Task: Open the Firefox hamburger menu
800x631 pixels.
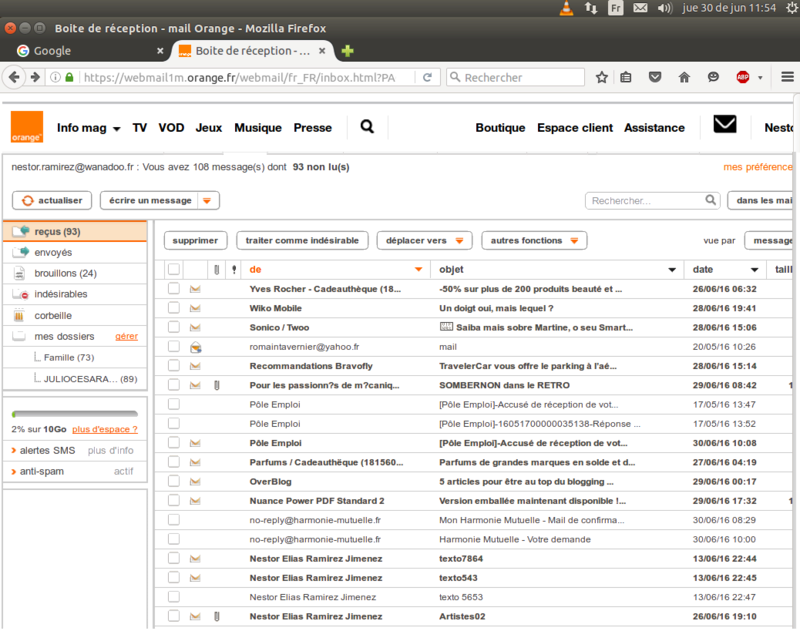Action: tap(787, 77)
